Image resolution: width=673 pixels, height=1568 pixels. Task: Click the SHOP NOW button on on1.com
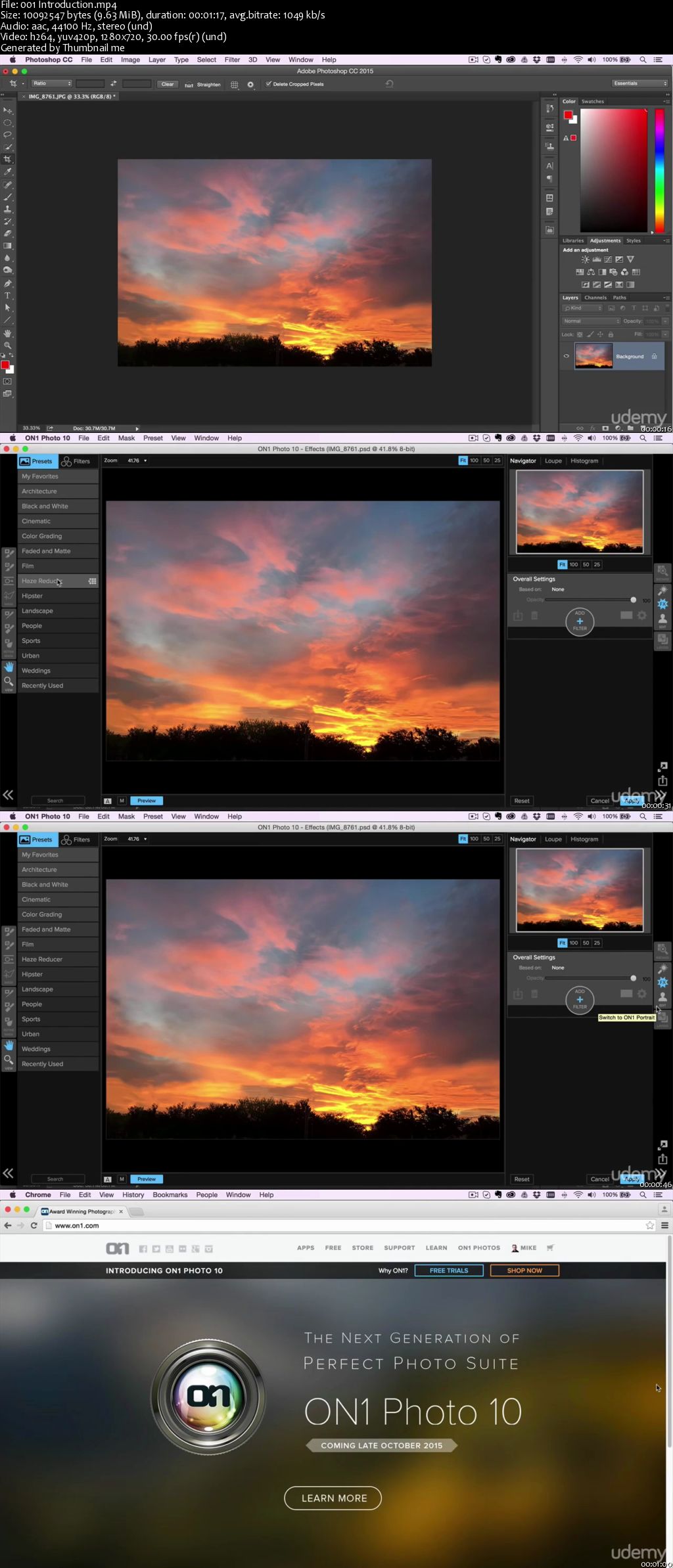[524, 1270]
